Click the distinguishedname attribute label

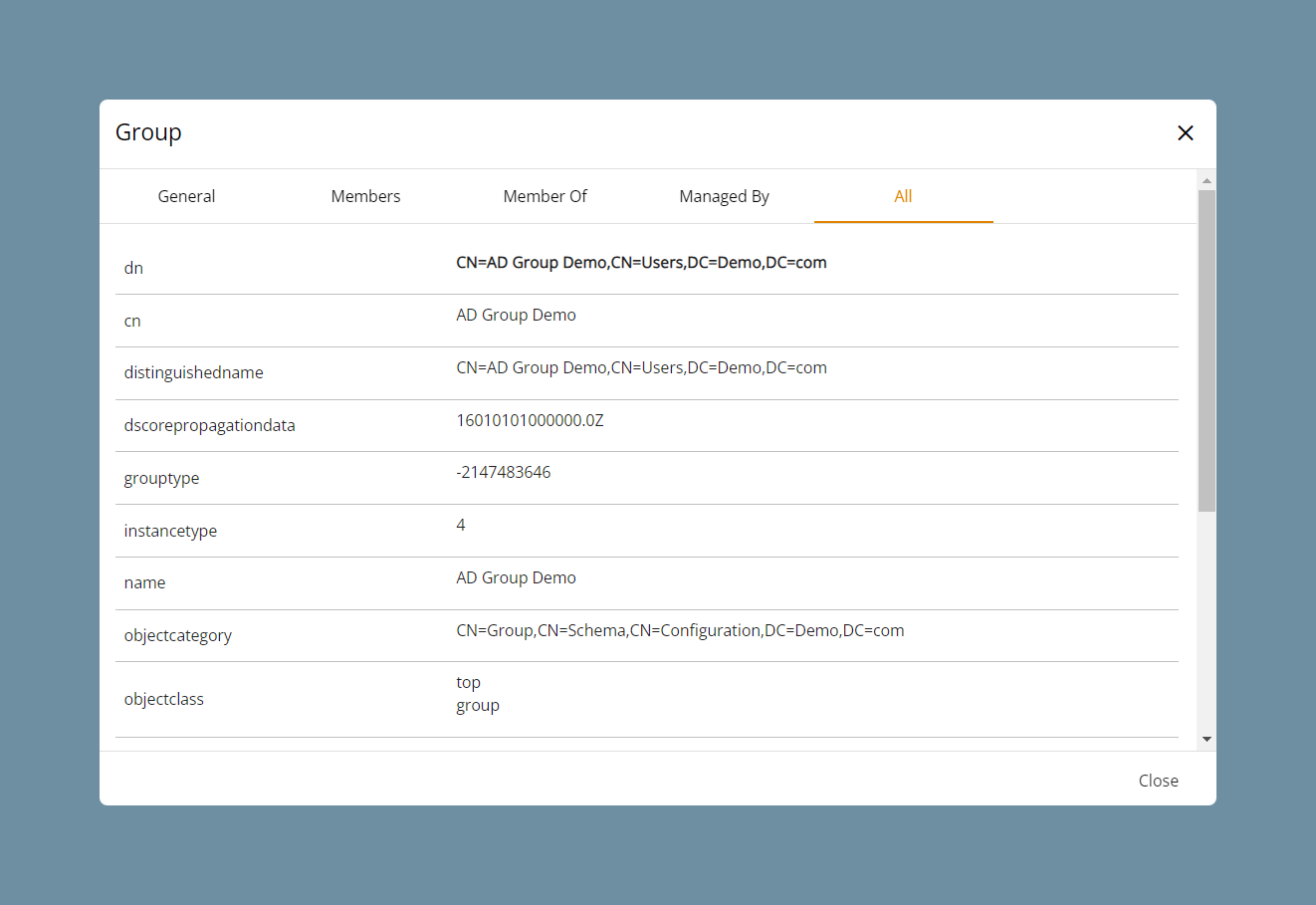[x=193, y=372]
